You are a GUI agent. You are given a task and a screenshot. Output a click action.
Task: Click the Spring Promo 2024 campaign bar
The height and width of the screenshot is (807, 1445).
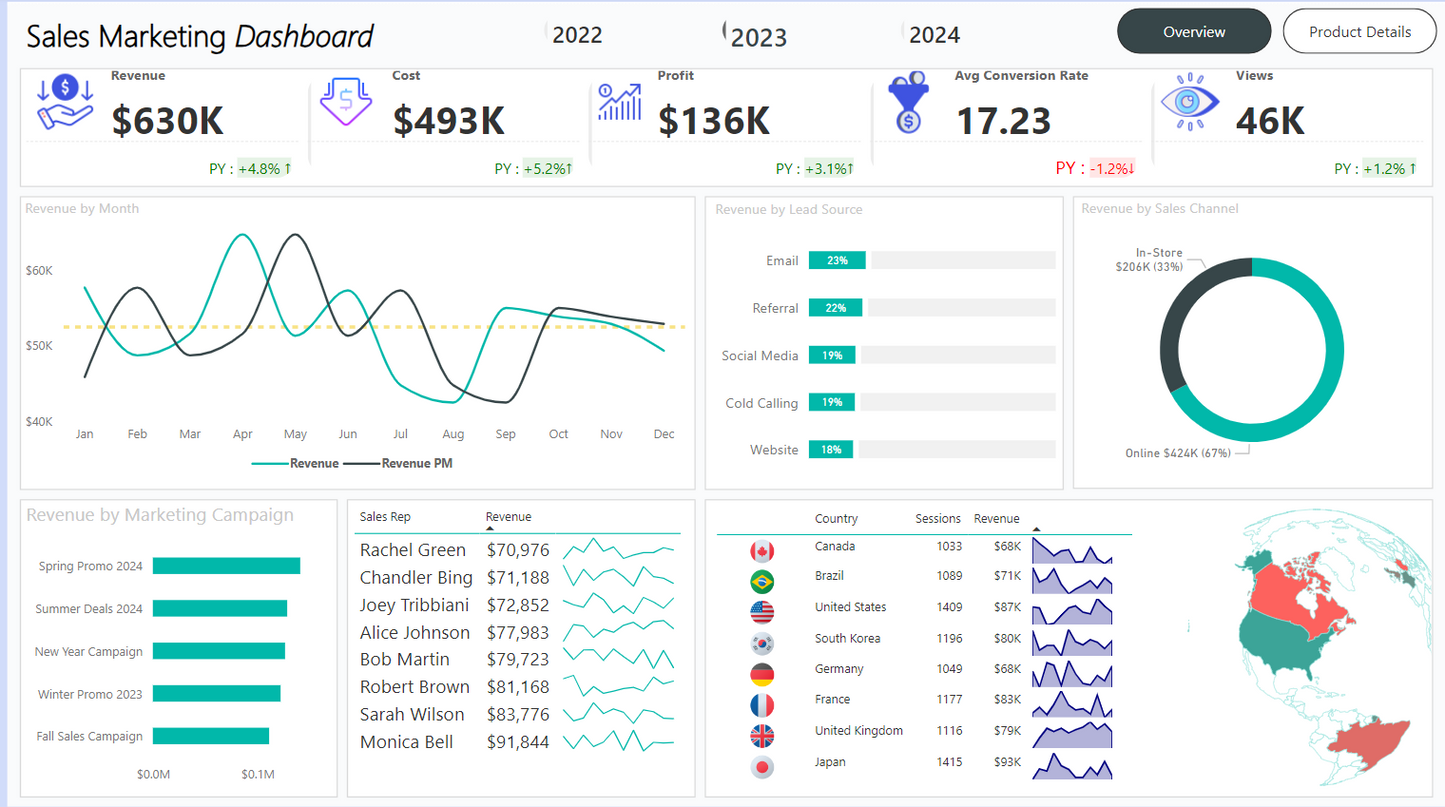point(226,566)
